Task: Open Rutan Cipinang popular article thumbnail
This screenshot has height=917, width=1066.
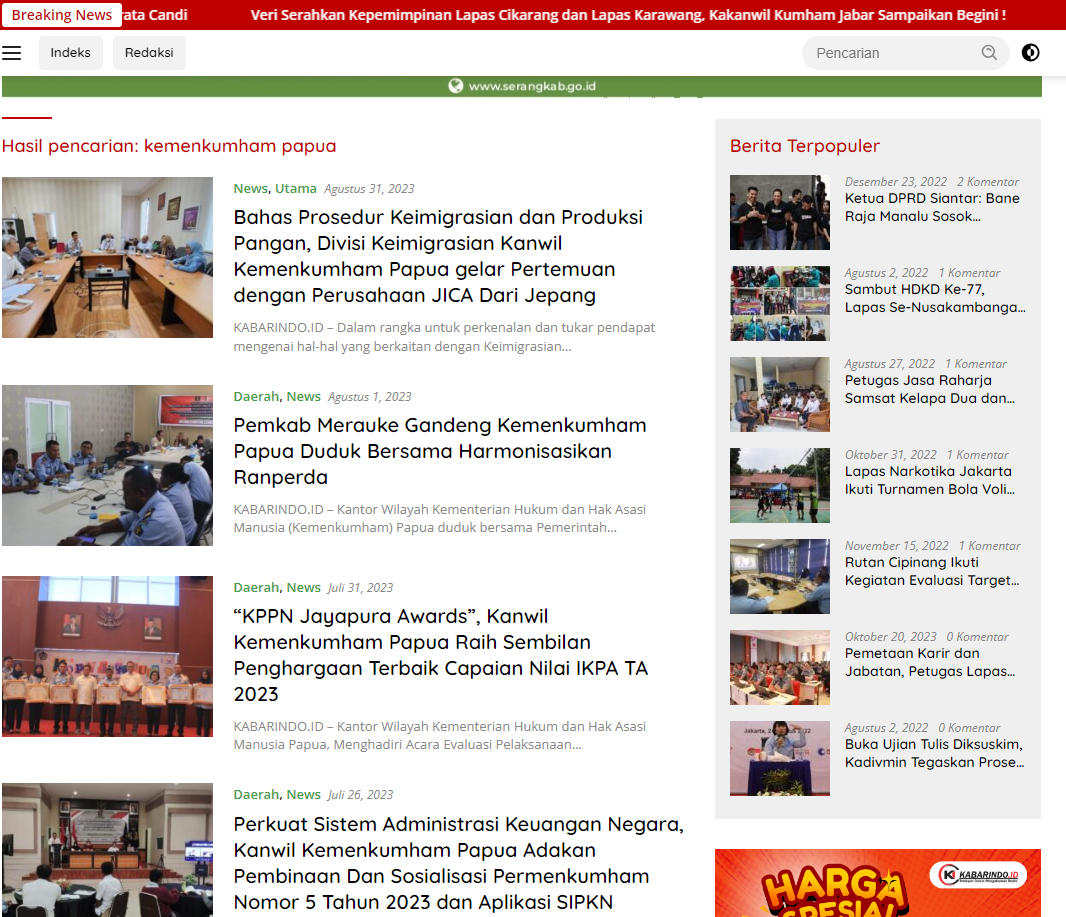Action: [x=779, y=576]
